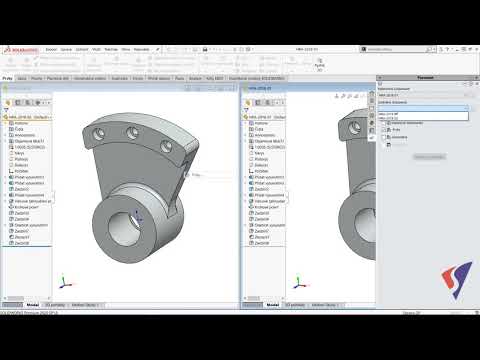
Task: Click the SOLIDWORKS logo
Action: click(x=21, y=50)
